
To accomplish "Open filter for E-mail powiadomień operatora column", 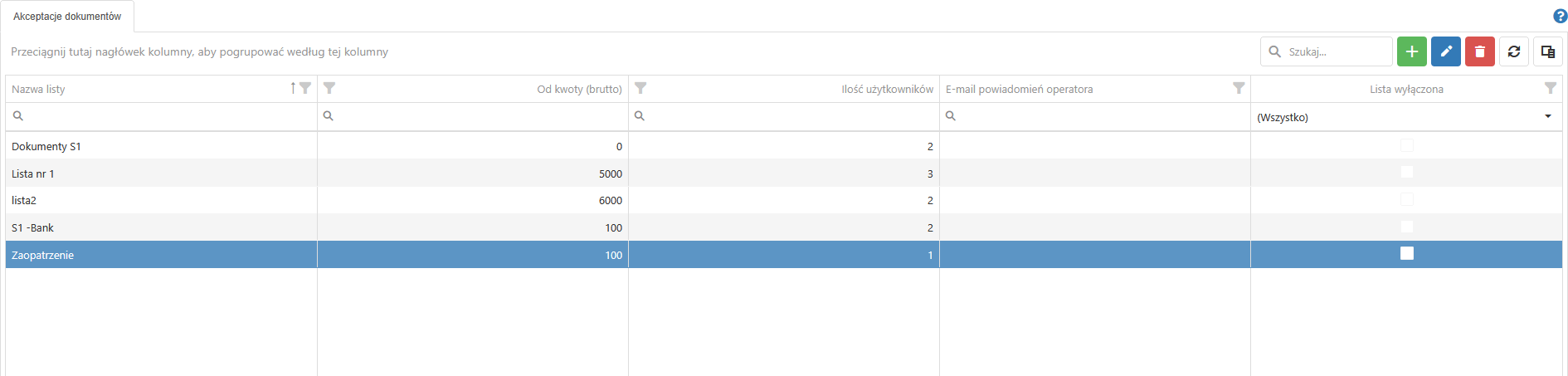I will coord(1239,88).
